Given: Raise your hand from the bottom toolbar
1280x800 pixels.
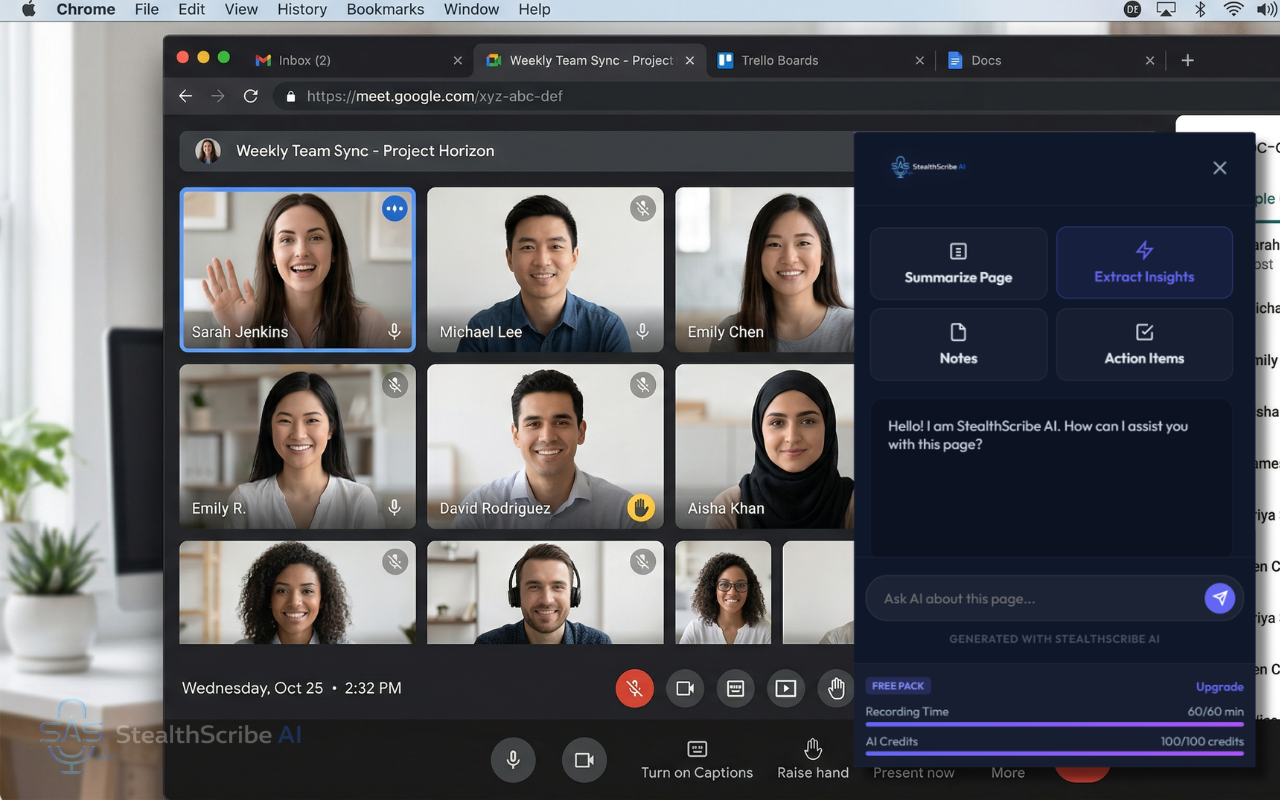Looking at the screenshot, I should (x=812, y=758).
